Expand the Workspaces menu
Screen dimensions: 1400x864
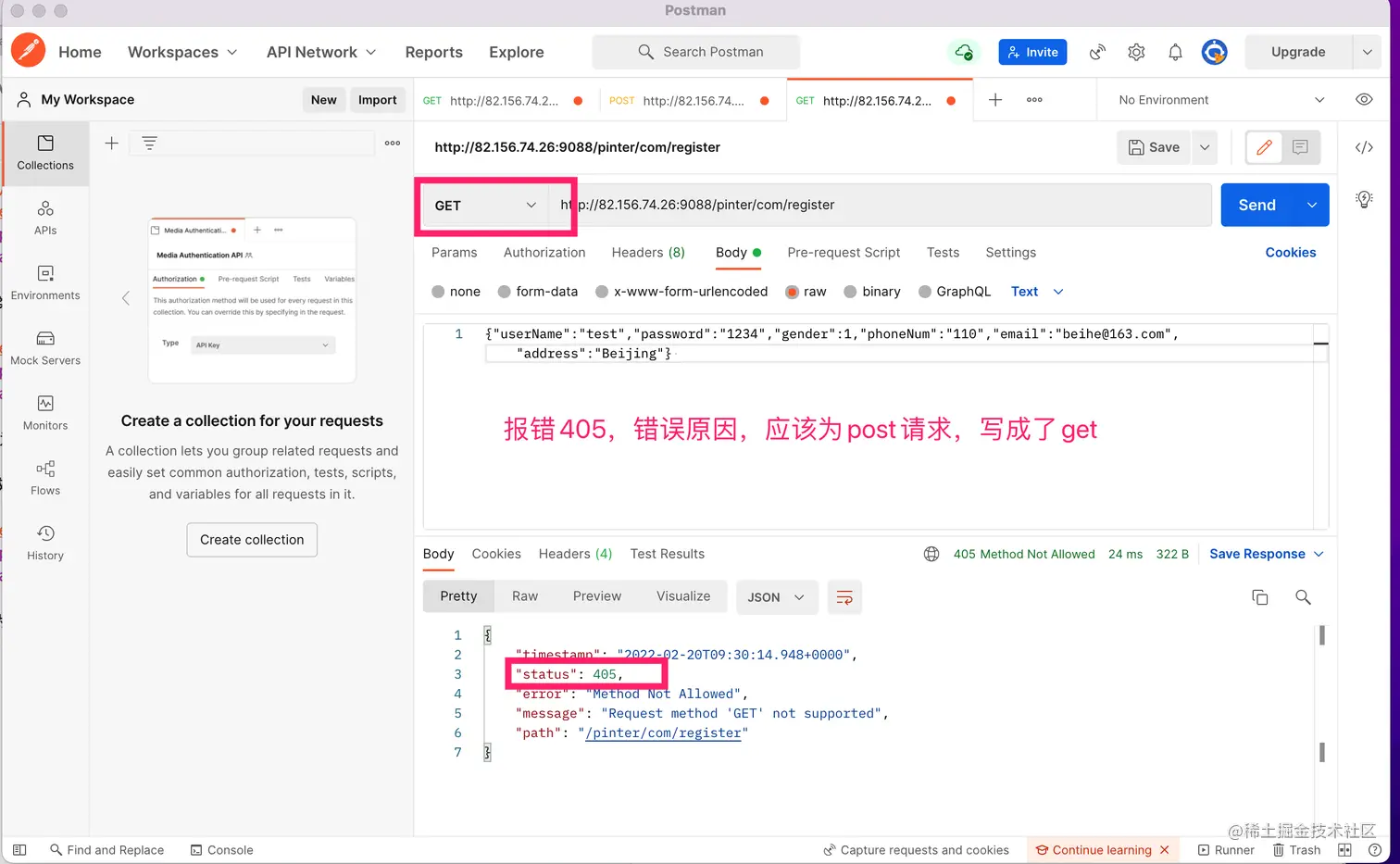point(182,52)
